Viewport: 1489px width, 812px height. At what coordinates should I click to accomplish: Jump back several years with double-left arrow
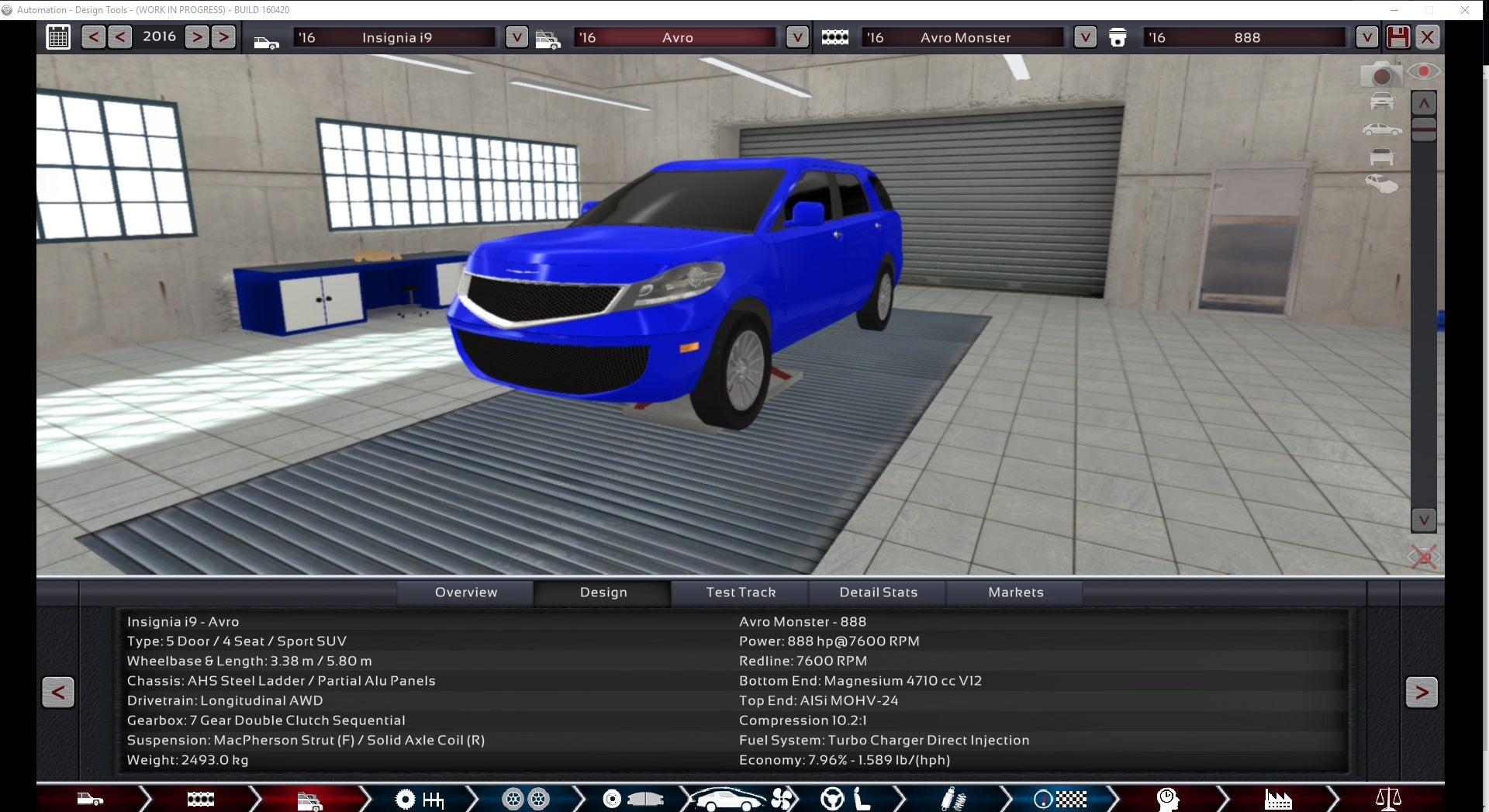pos(93,36)
